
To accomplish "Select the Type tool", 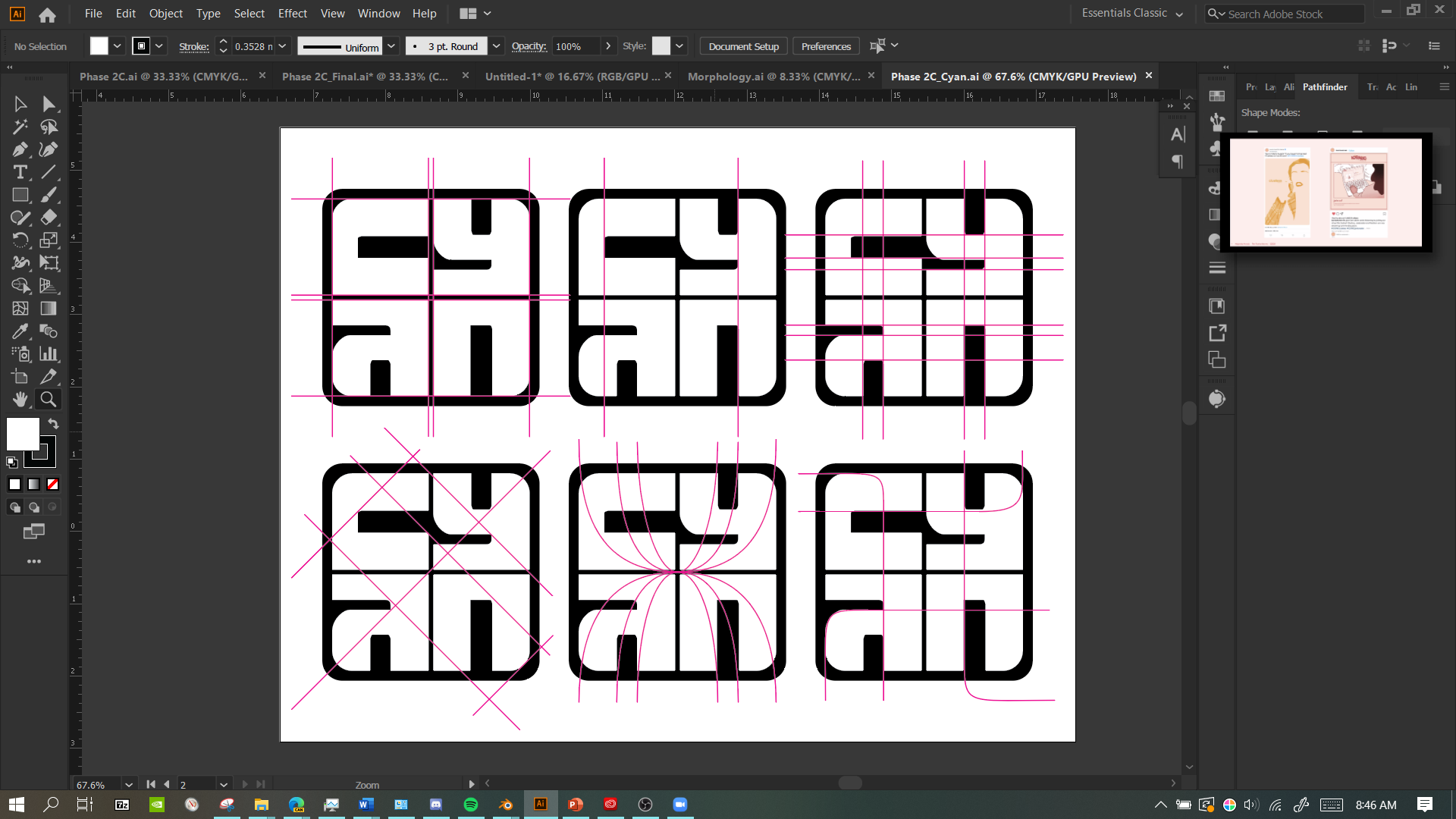I will 20,172.
